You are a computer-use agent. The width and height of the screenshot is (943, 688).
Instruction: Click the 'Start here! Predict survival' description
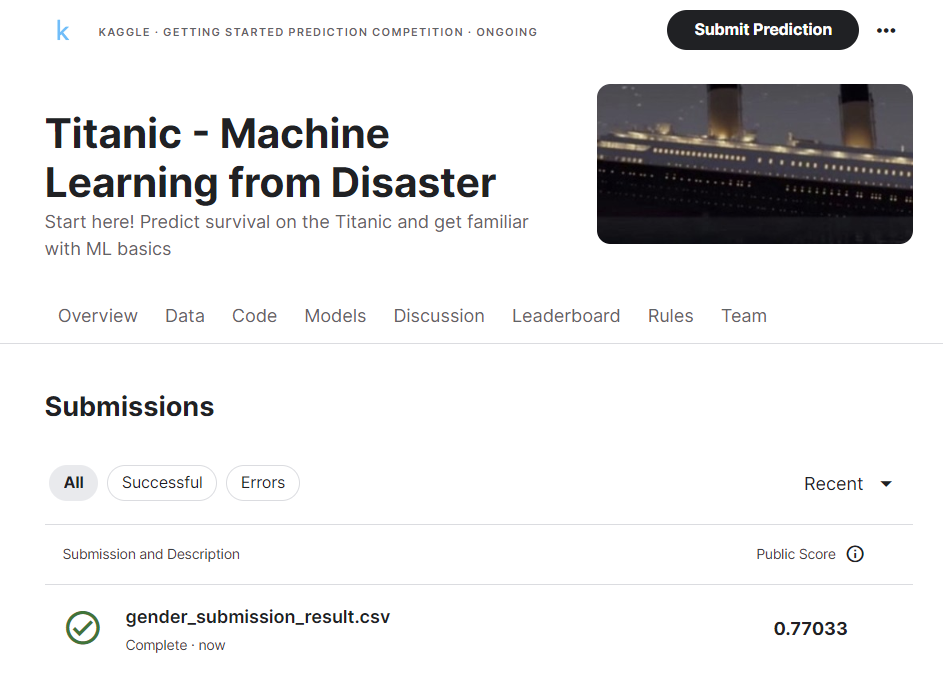coord(286,235)
